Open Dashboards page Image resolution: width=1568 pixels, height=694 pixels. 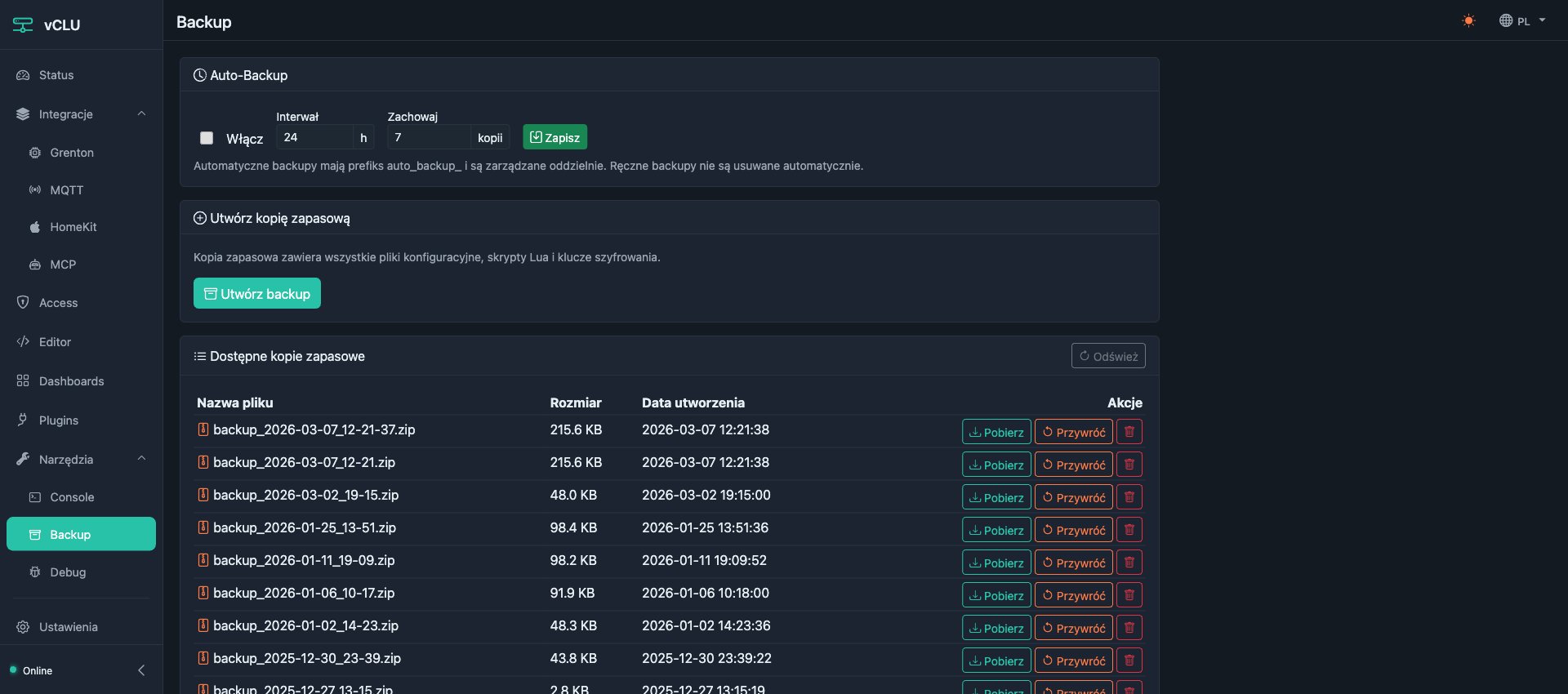81,381
